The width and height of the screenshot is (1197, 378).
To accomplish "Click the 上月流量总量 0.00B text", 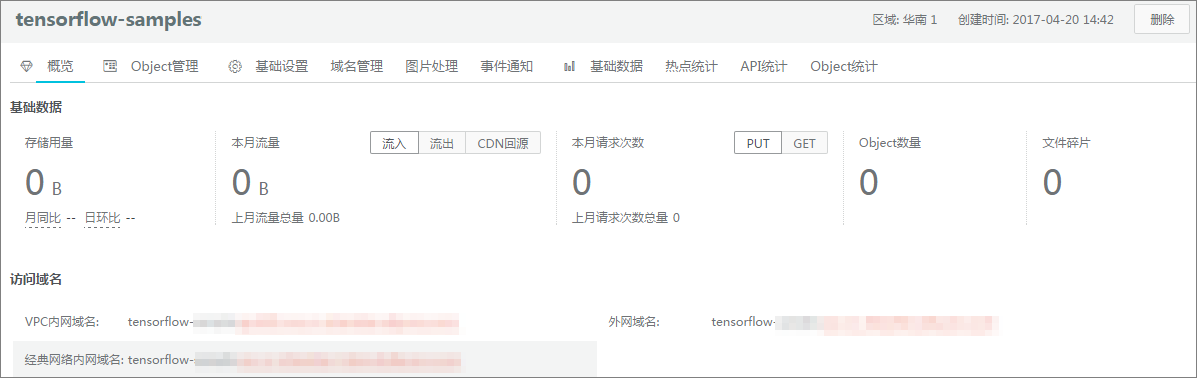I will click(286, 218).
